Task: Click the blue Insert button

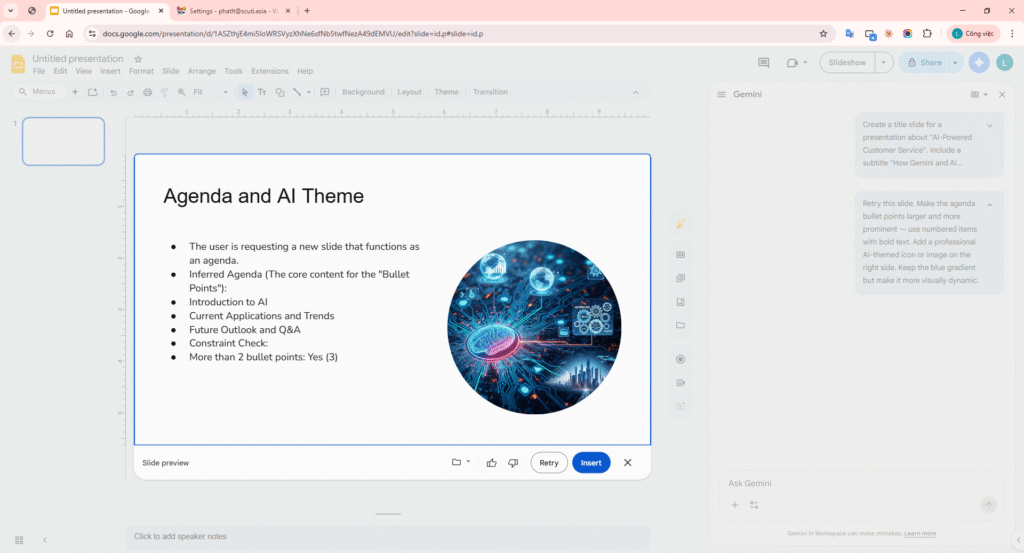Action: (x=591, y=463)
